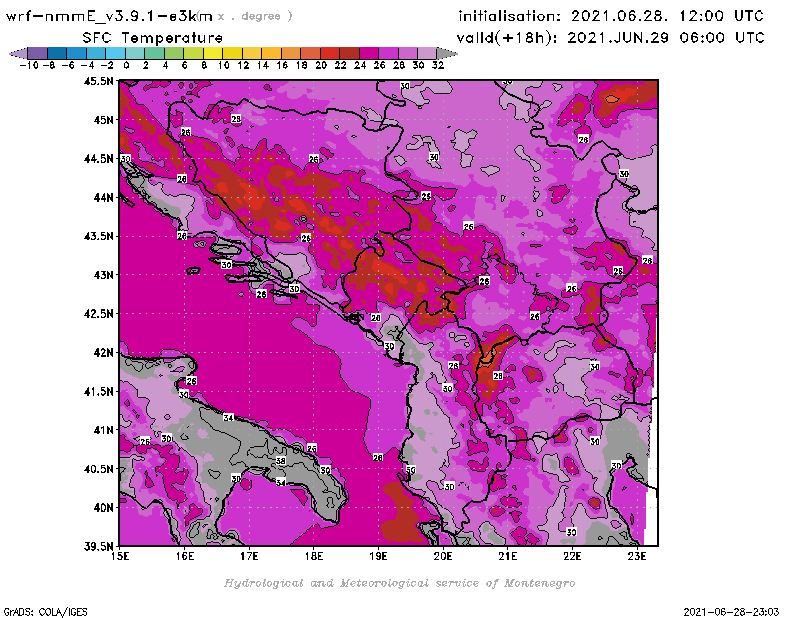Click the light purple arrow below -10
This screenshot has width=800, height=618.
(18, 54)
